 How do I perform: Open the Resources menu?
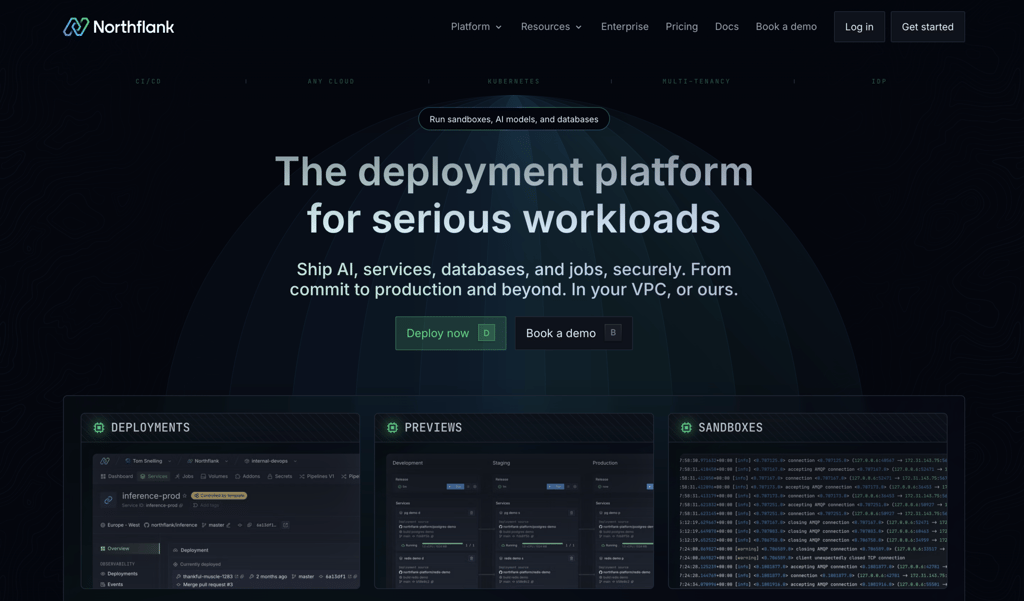(551, 27)
